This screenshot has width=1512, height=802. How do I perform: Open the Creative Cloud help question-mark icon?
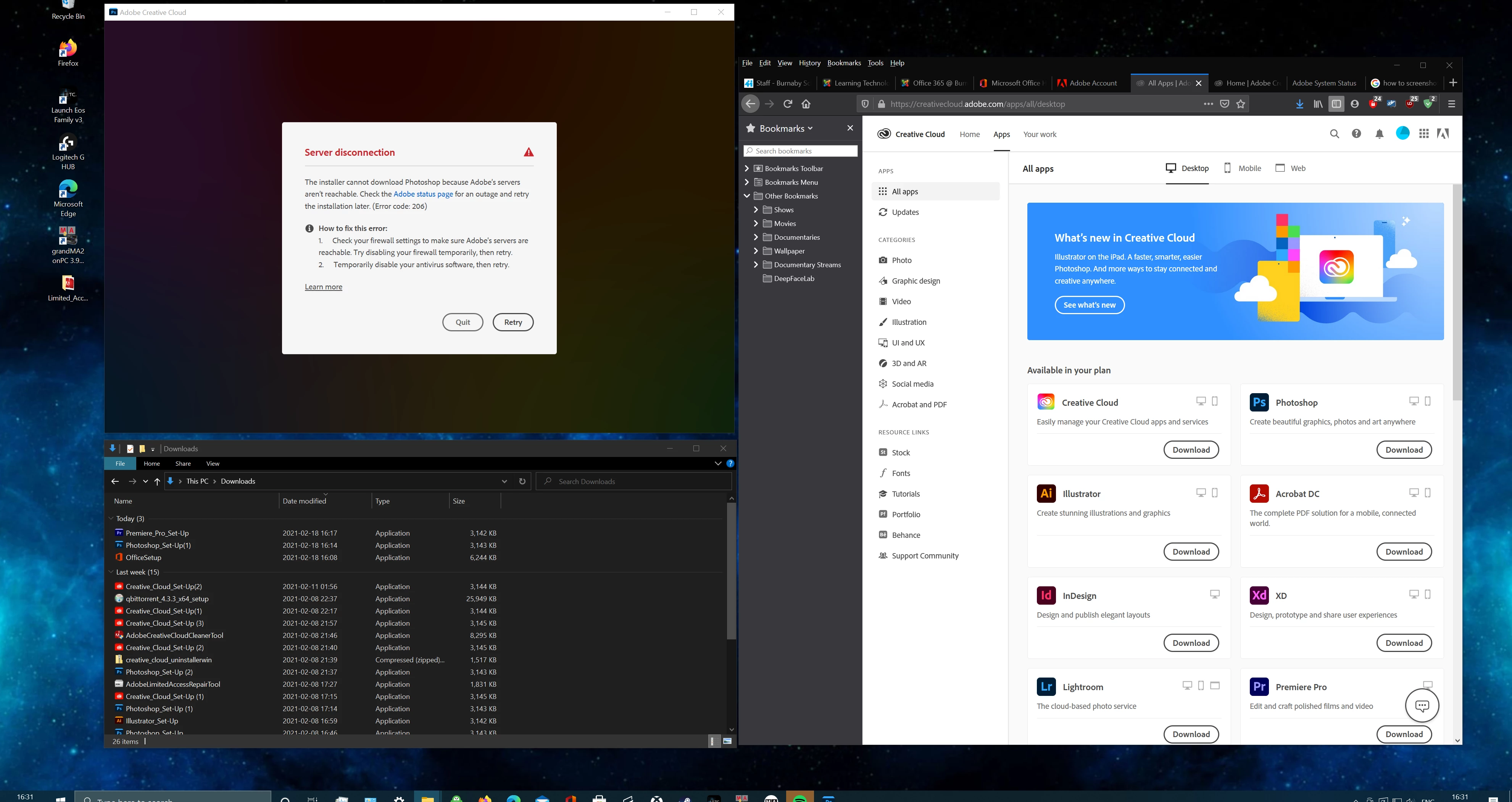[x=1356, y=134]
